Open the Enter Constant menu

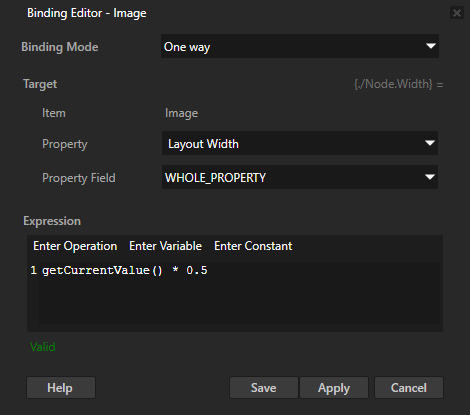click(253, 246)
